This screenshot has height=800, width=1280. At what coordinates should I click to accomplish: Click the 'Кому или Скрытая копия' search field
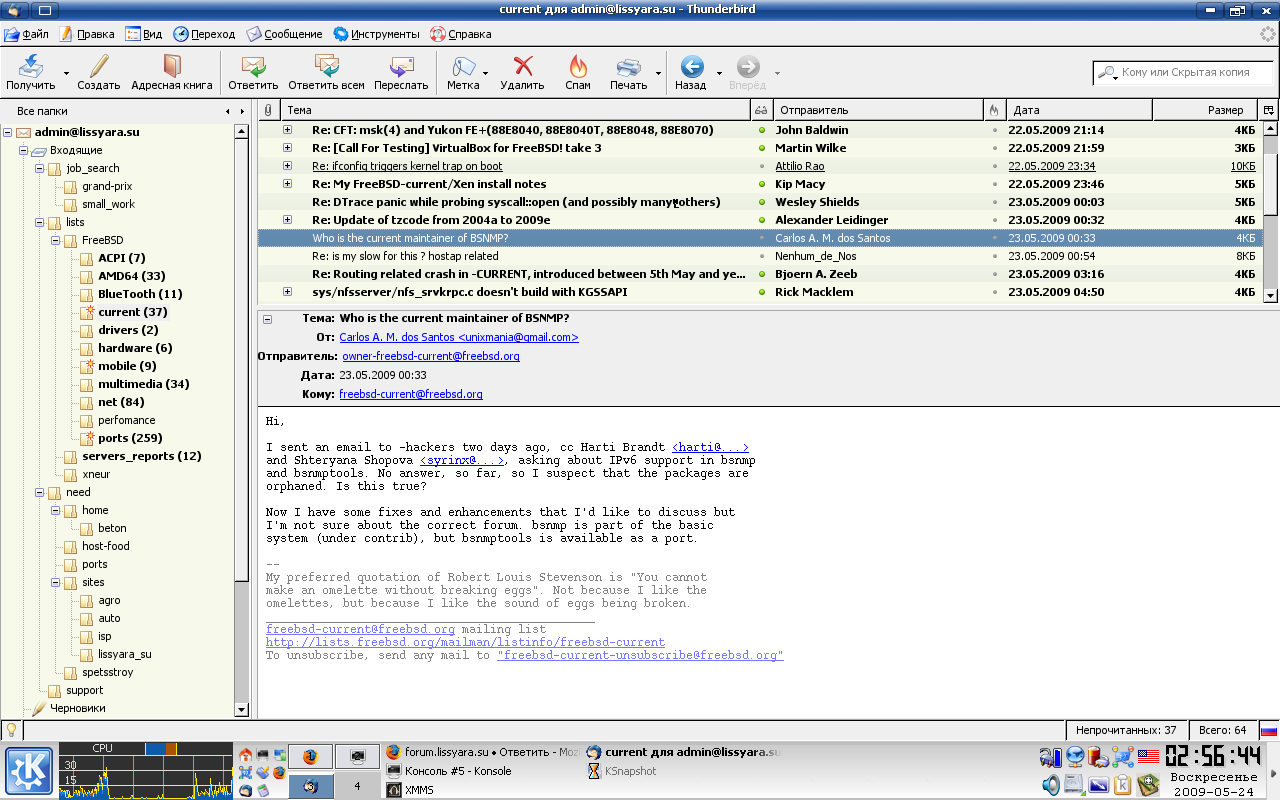(x=1184, y=73)
